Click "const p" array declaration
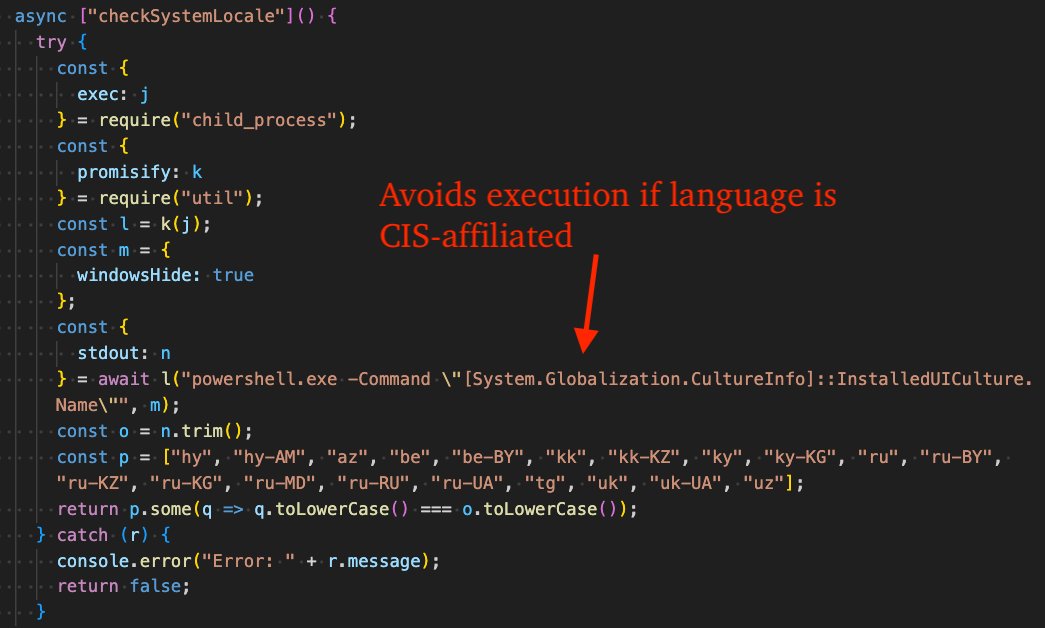This screenshot has width=1045, height=628. (93, 457)
